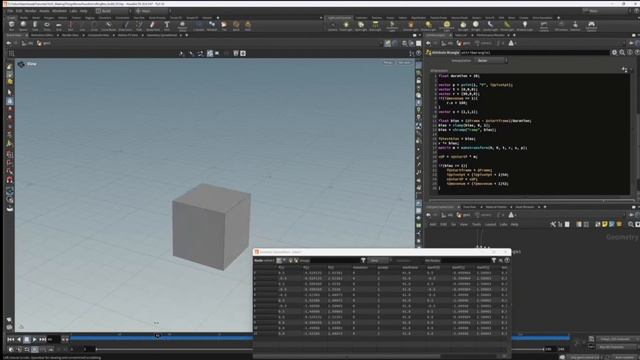Viewport: 640px width, 360px height.
Task: Open the Render menu
Action: point(31,11)
